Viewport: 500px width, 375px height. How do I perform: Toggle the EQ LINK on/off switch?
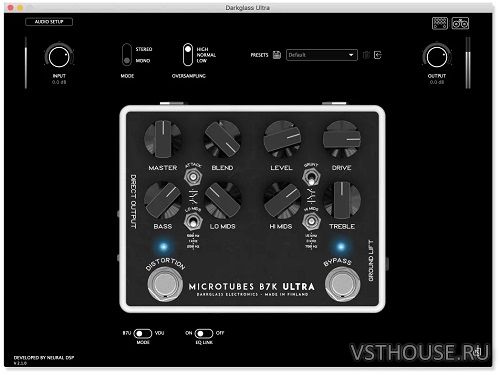(204, 333)
